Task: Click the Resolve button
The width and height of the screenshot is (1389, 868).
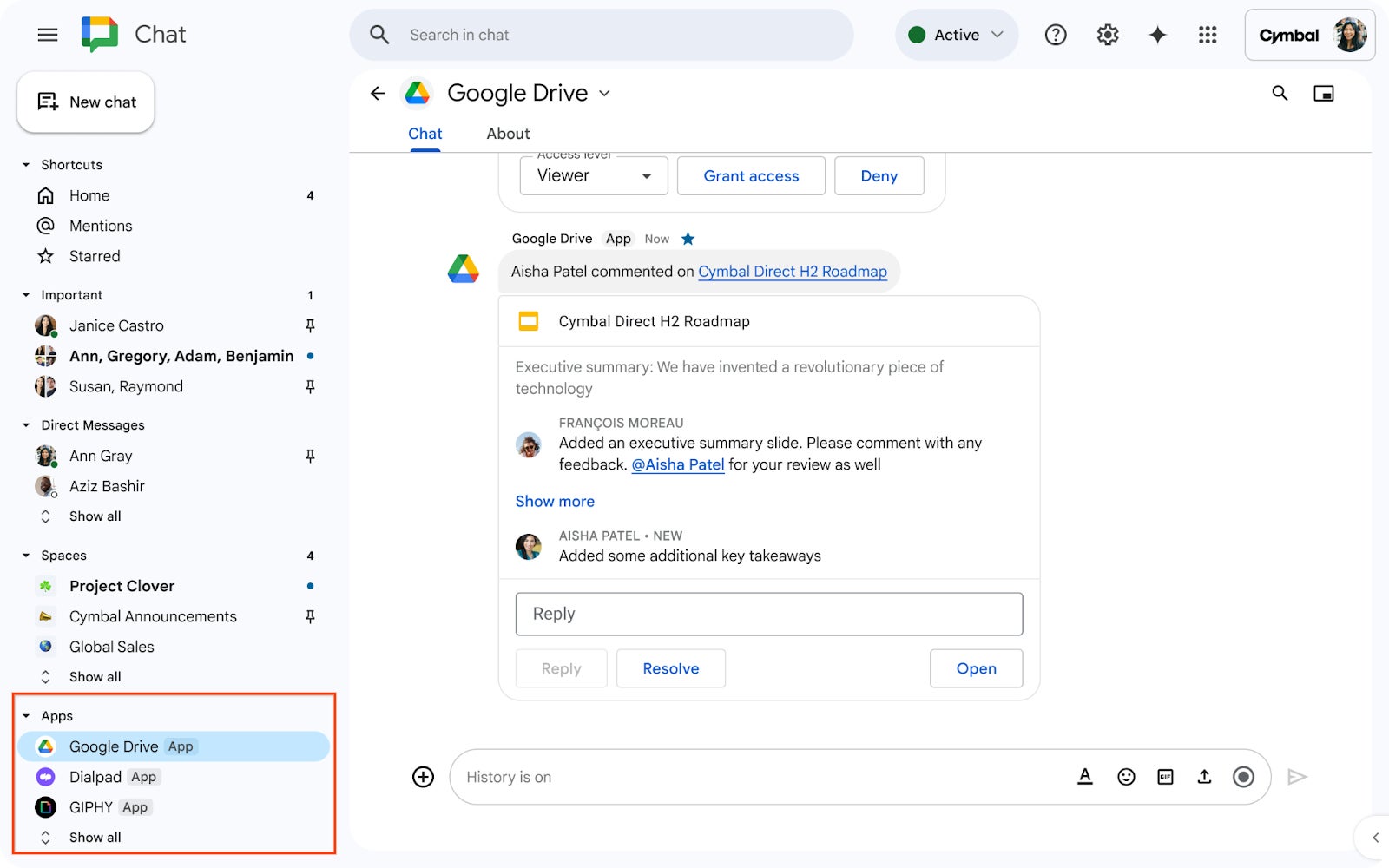Action: pos(670,668)
